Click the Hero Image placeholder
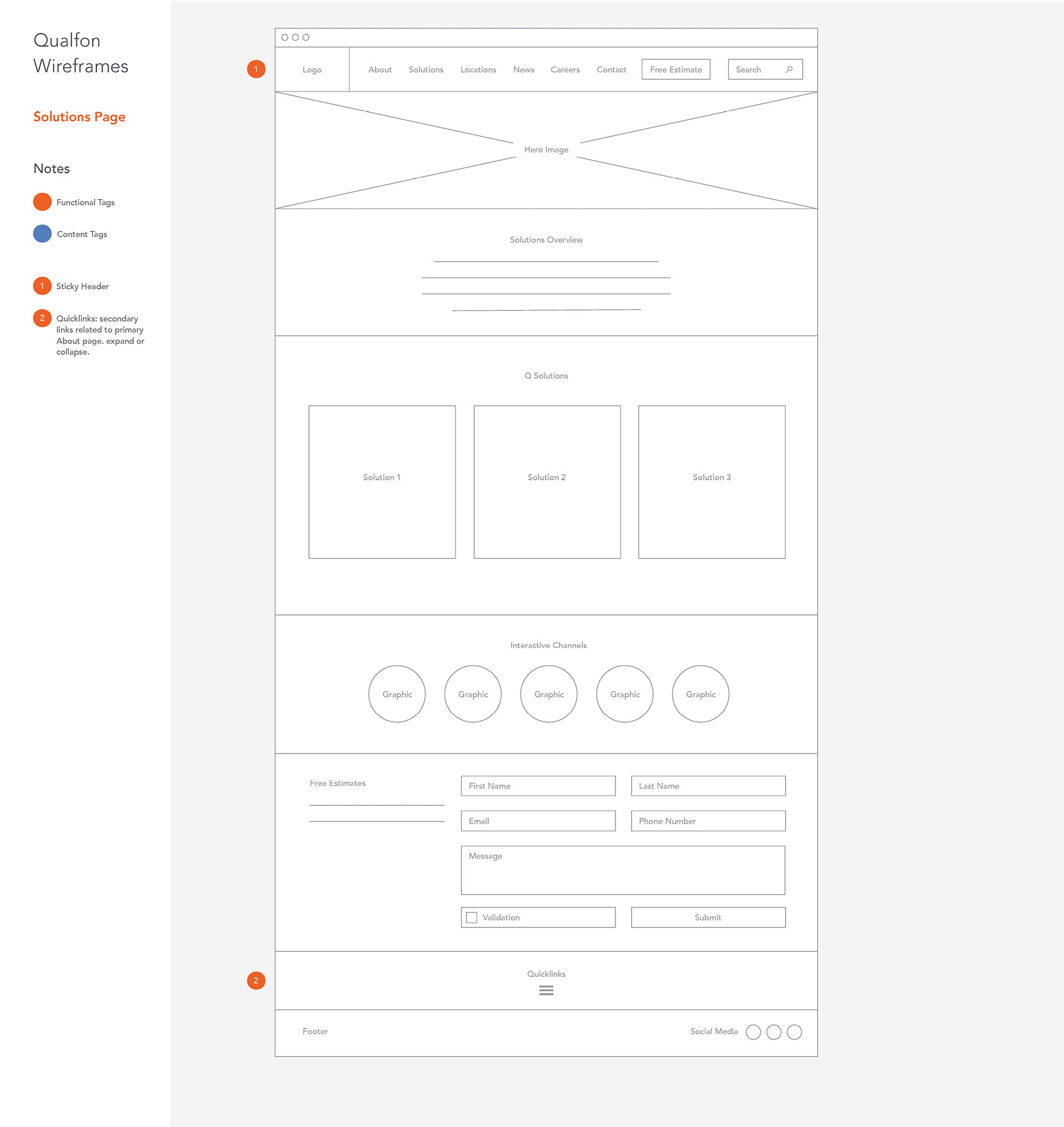The height and width of the screenshot is (1127, 1064). pyautogui.click(x=546, y=150)
